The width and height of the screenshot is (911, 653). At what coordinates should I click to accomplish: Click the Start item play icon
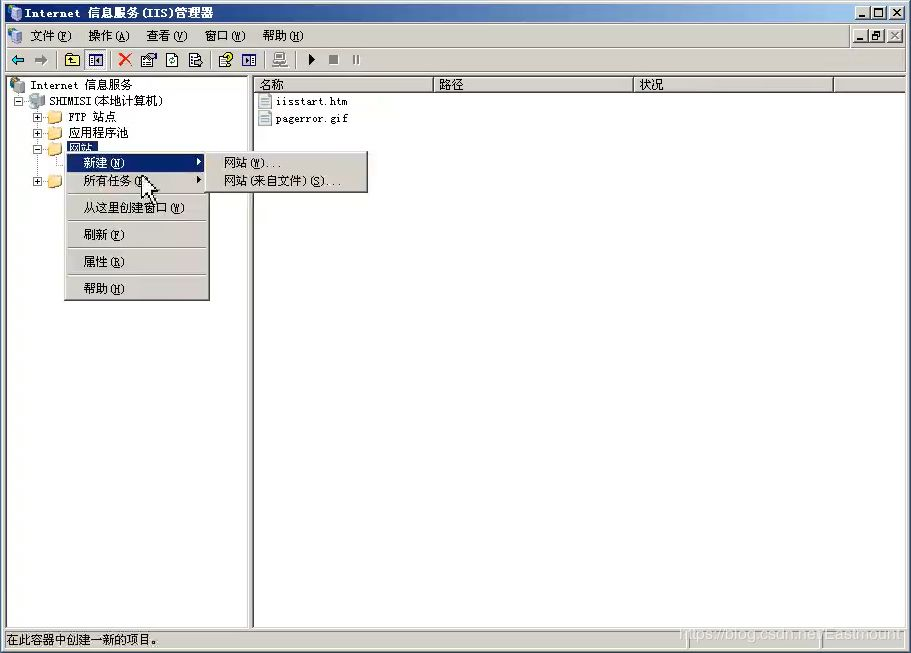[x=311, y=60]
